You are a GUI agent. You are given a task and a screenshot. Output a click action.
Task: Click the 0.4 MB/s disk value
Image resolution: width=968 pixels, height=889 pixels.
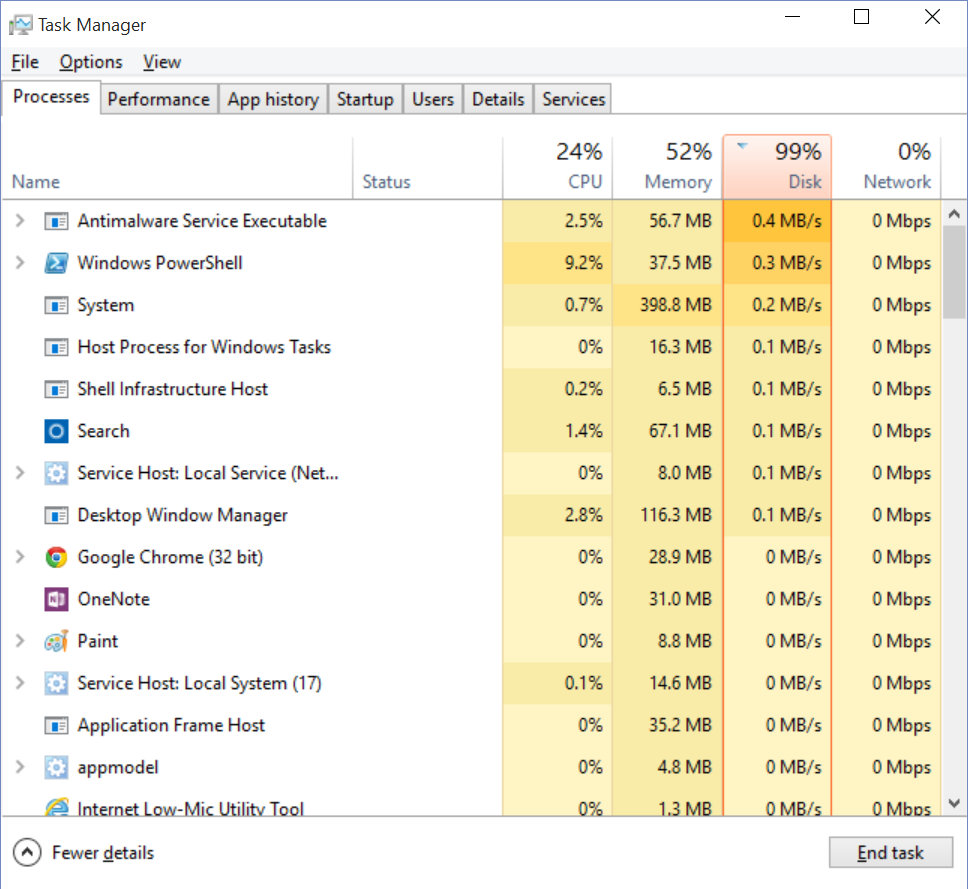click(786, 221)
